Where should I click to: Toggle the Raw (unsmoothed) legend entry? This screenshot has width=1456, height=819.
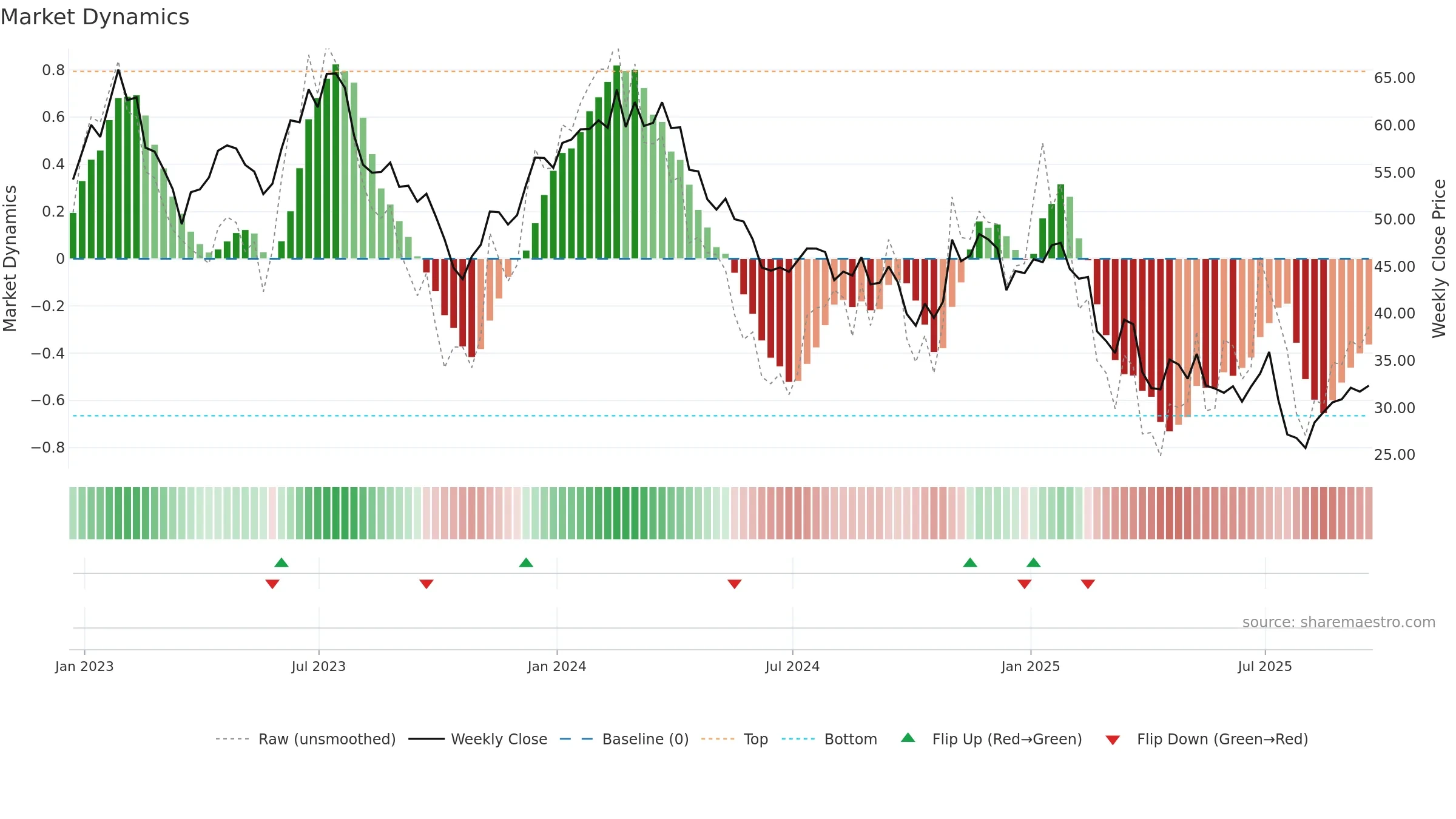click(306, 739)
